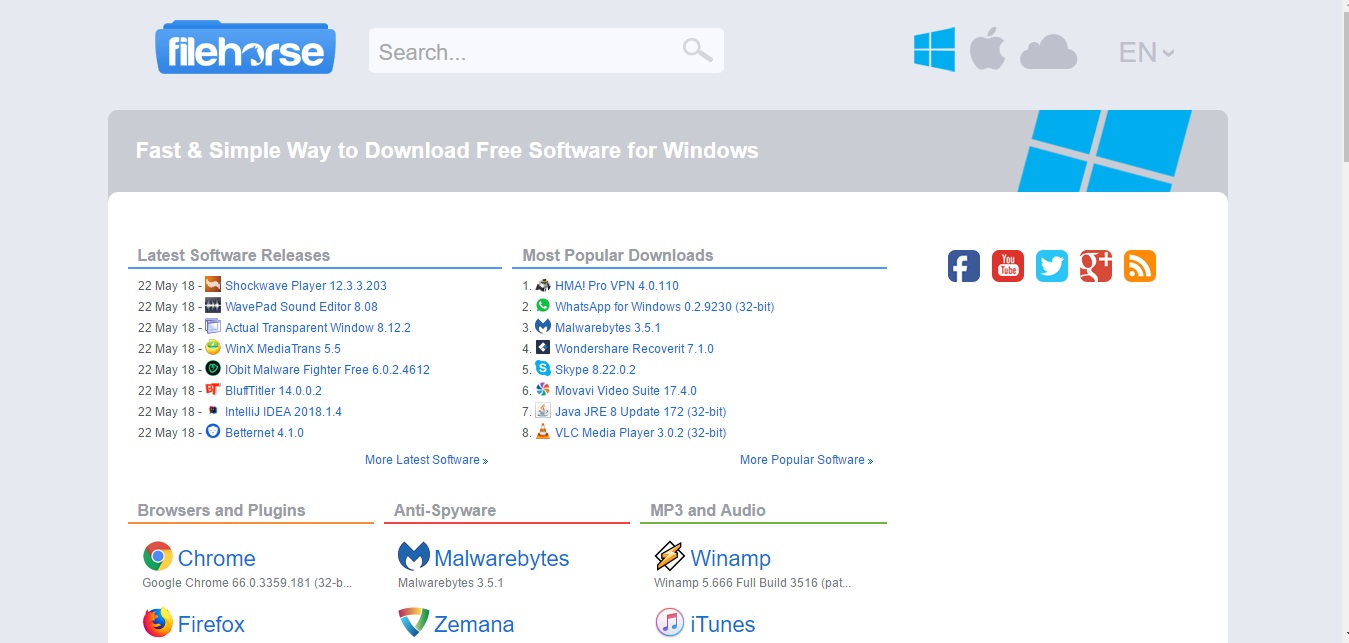
Task: Open More Latest Software link
Action: point(426,459)
